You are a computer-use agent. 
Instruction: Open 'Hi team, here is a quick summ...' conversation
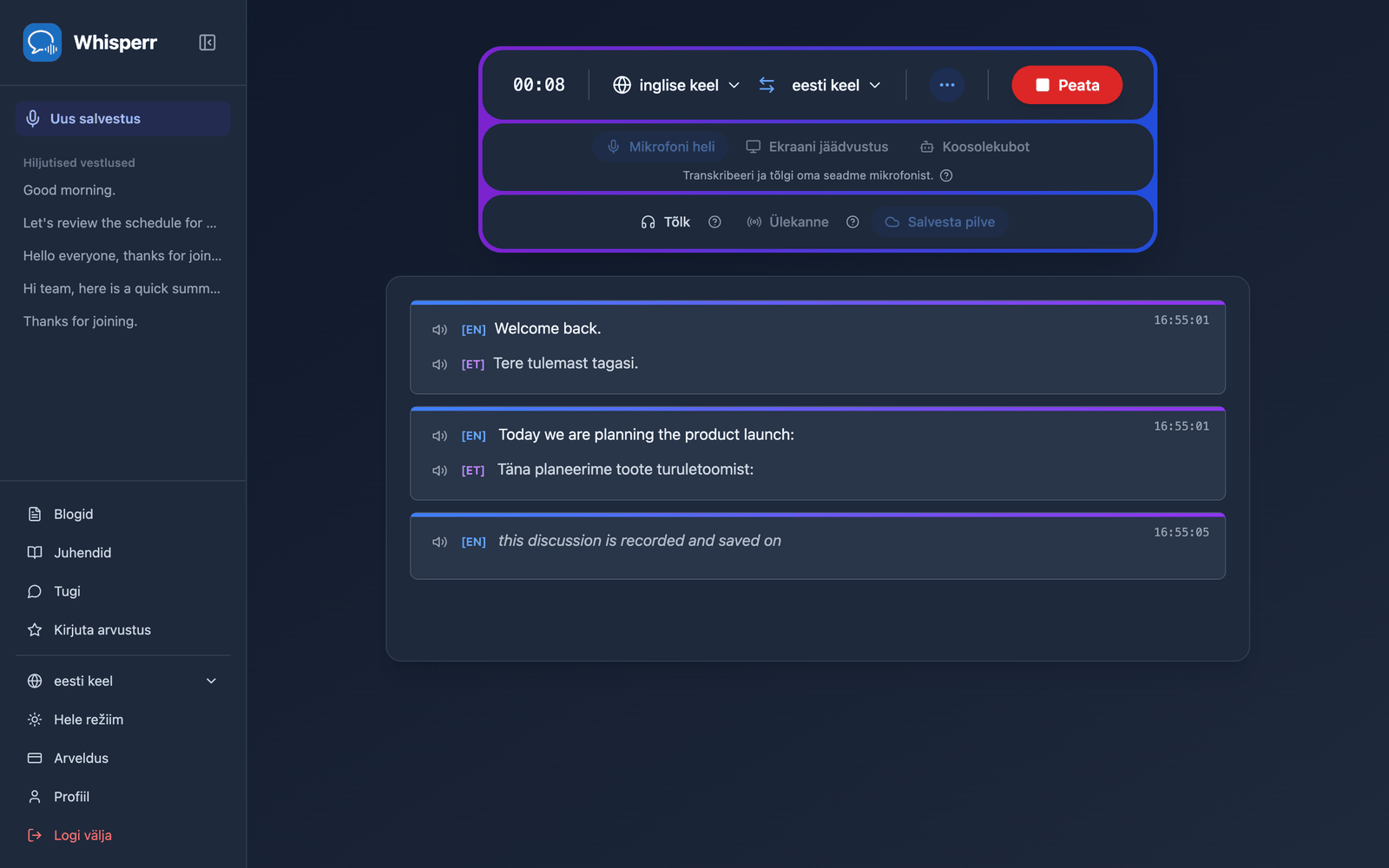click(122, 289)
